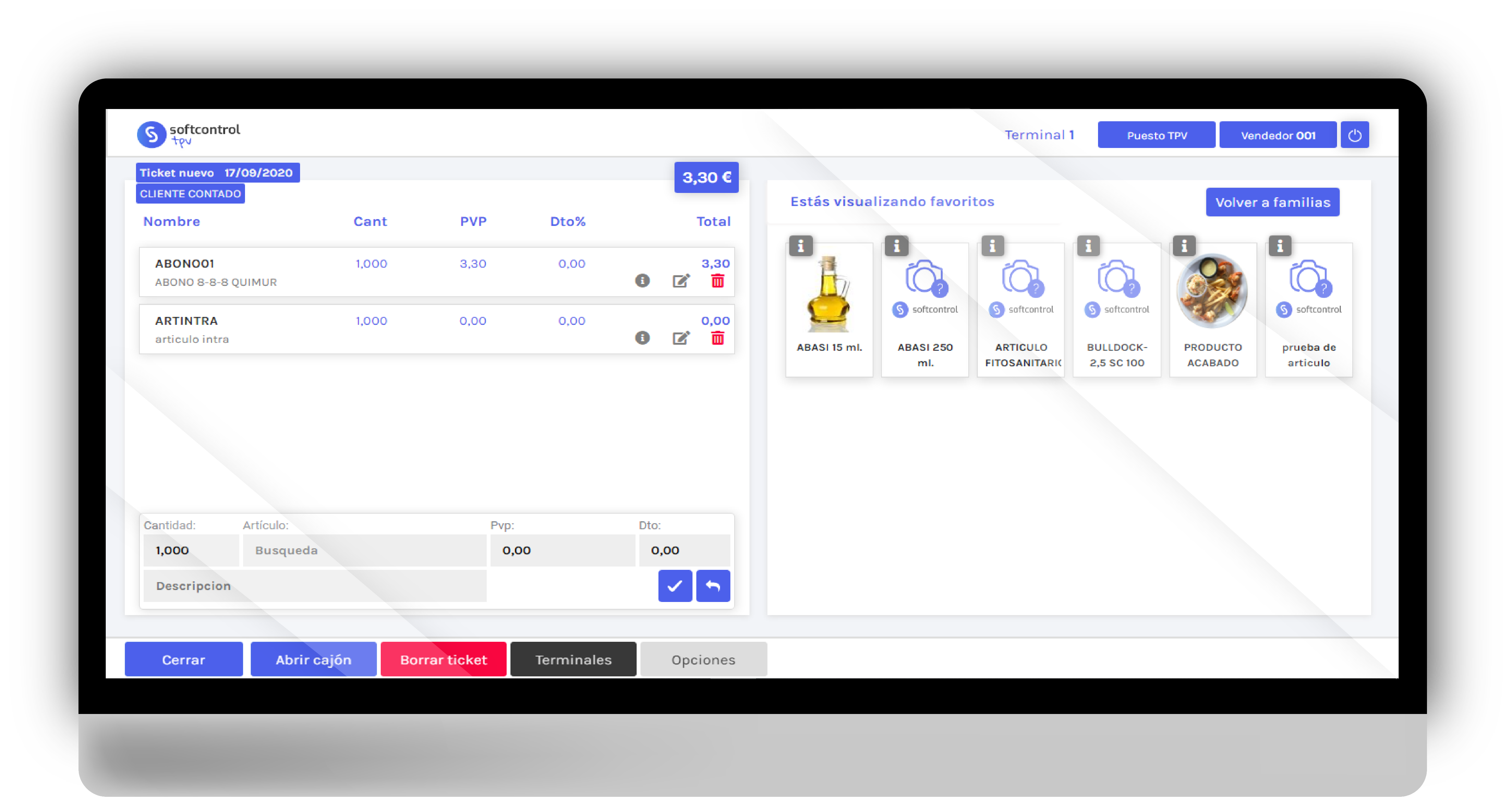
Task: Edit the ABONO01 ticket line
Action: [x=681, y=281]
